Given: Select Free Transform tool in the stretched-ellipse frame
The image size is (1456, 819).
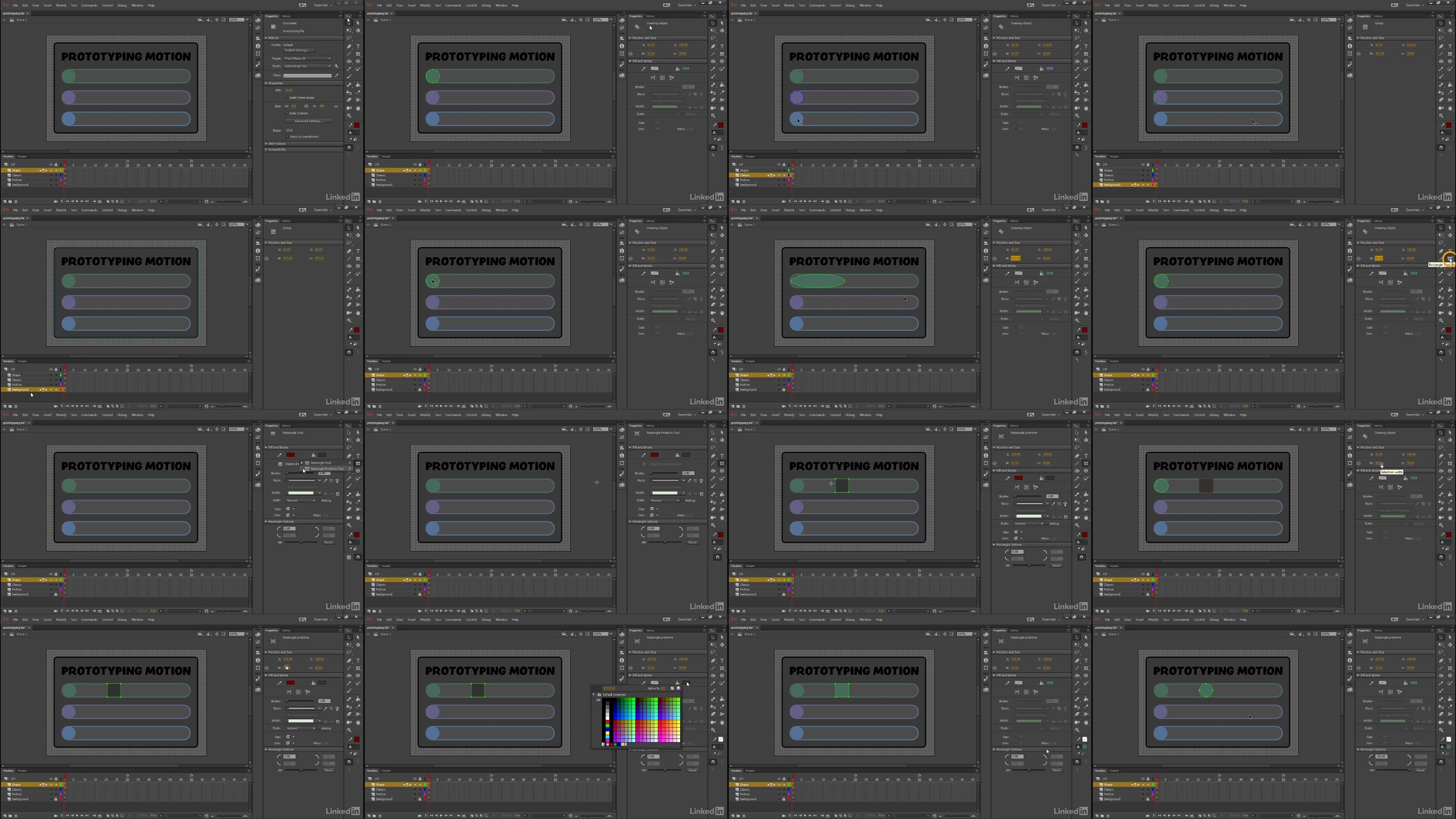Looking at the screenshot, I should tap(1077, 235).
